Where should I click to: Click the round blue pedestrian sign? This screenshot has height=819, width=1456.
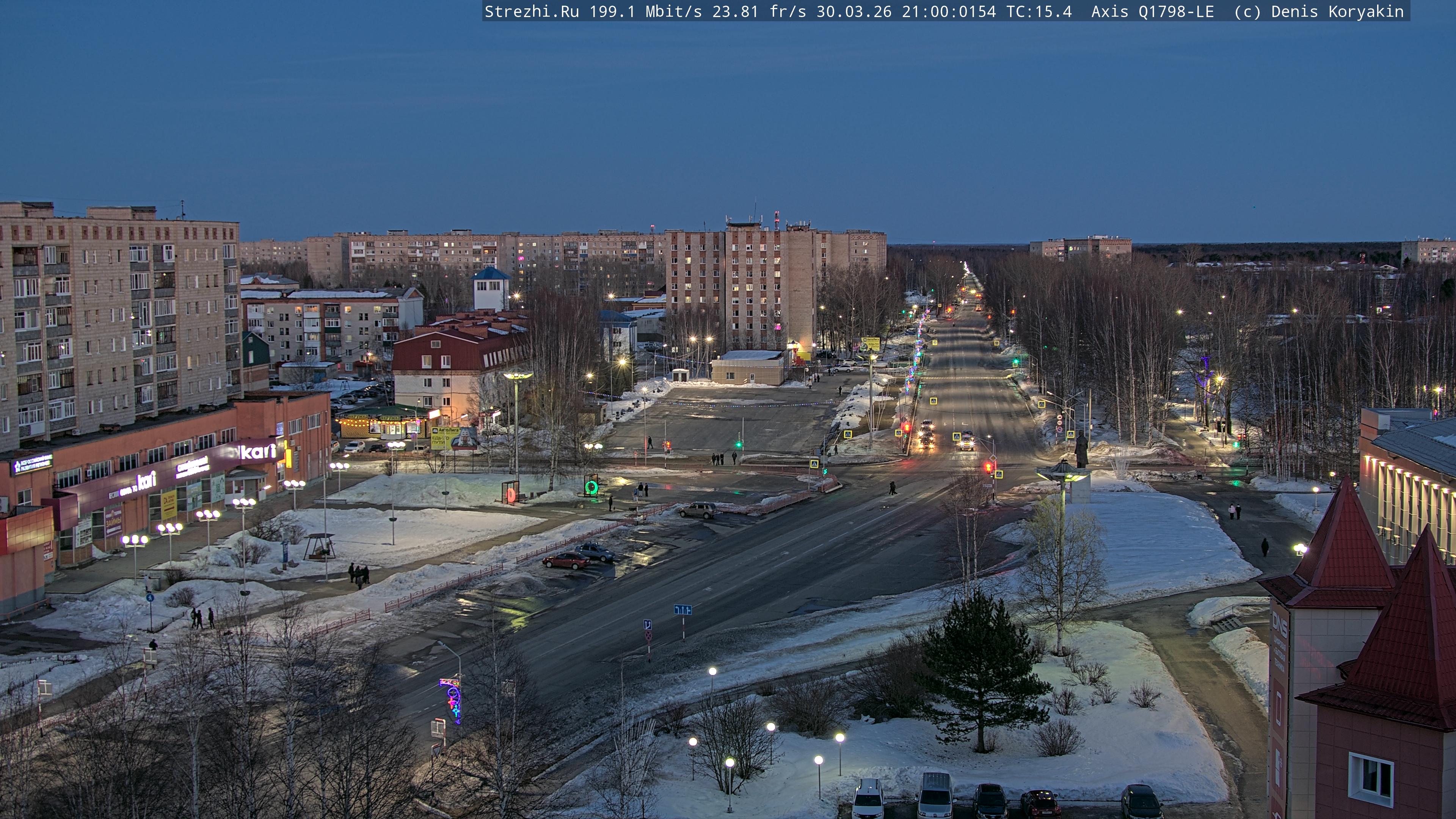pyautogui.click(x=150, y=598)
